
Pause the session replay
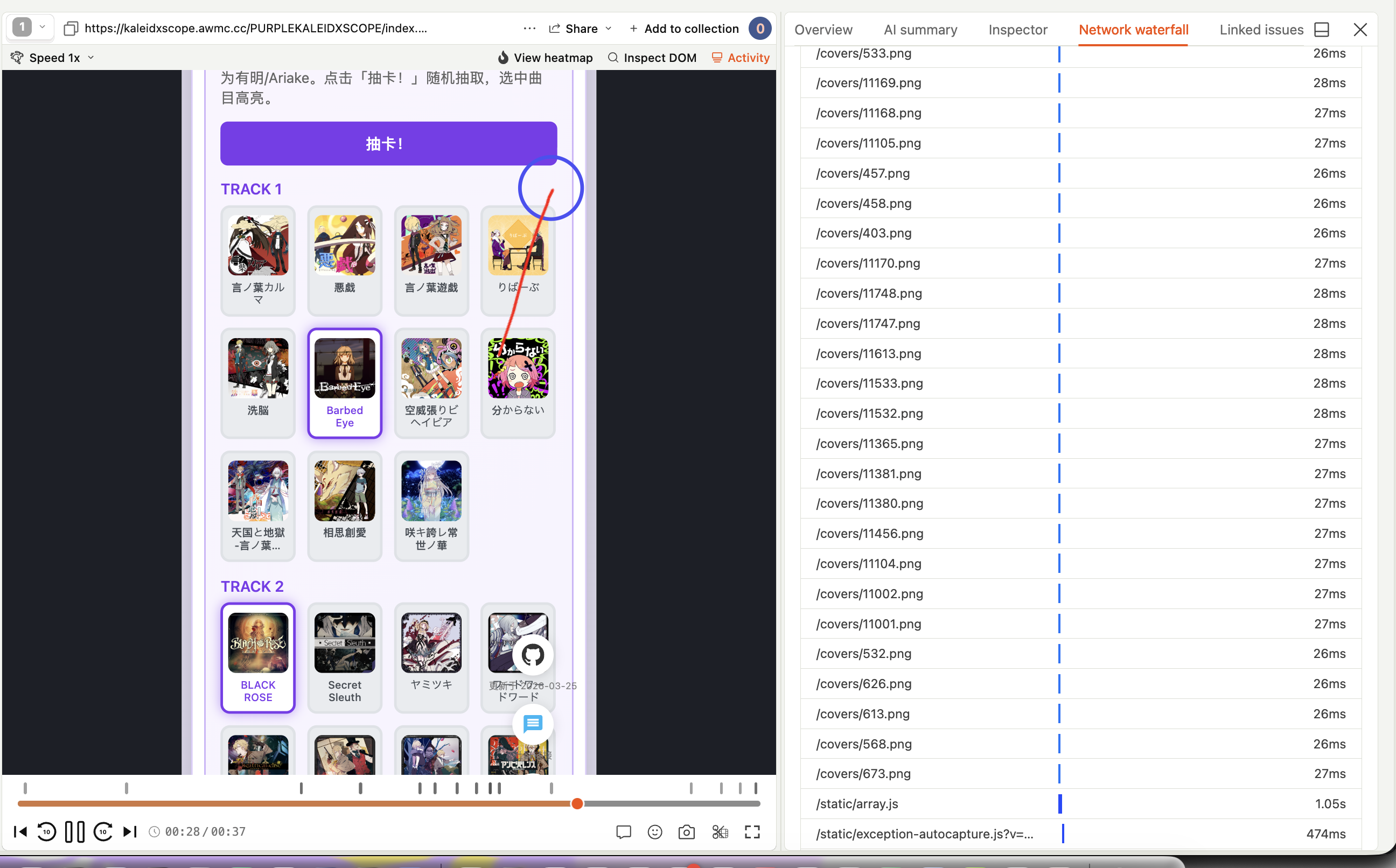(75, 832)
